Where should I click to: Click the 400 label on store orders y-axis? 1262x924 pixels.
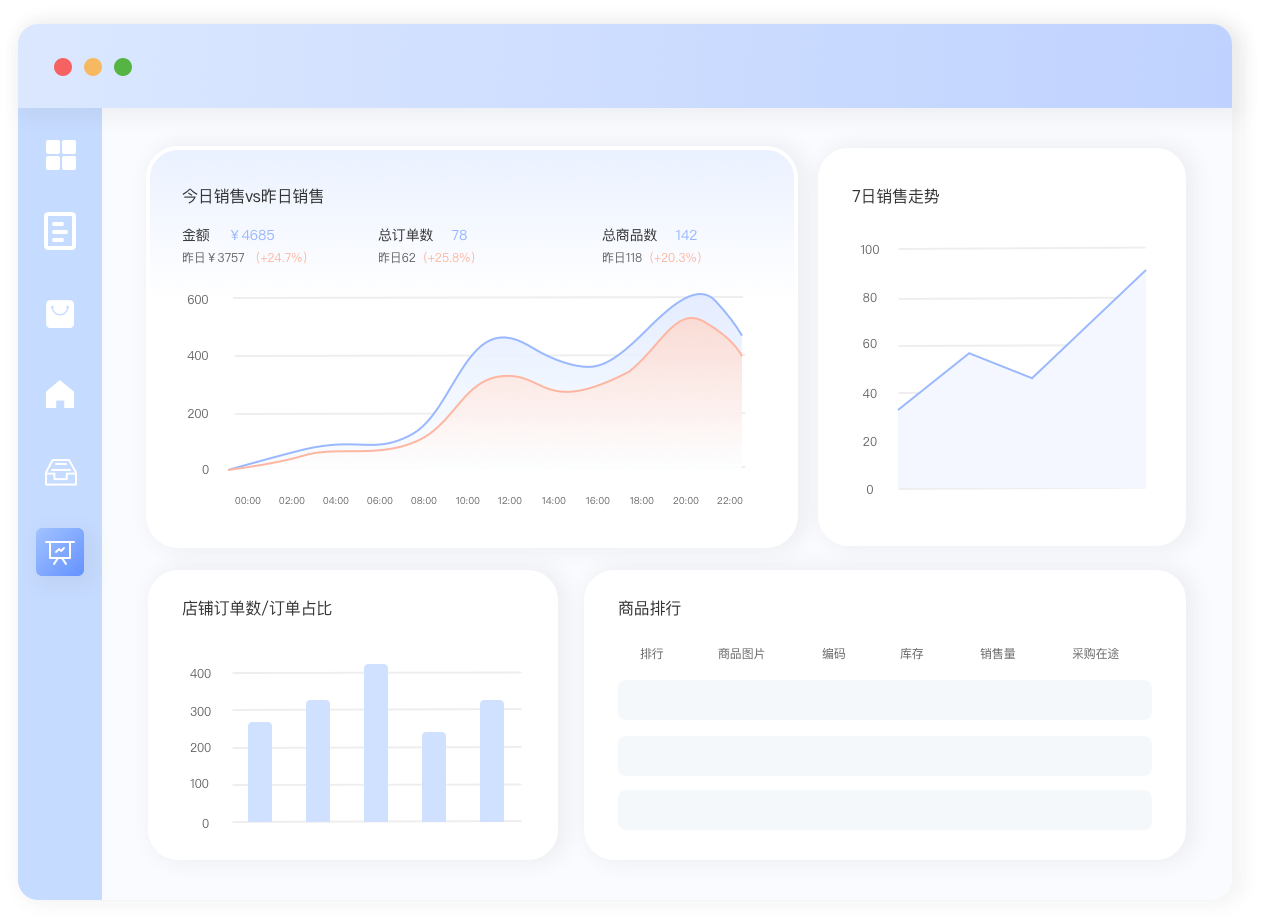(201, 674)
